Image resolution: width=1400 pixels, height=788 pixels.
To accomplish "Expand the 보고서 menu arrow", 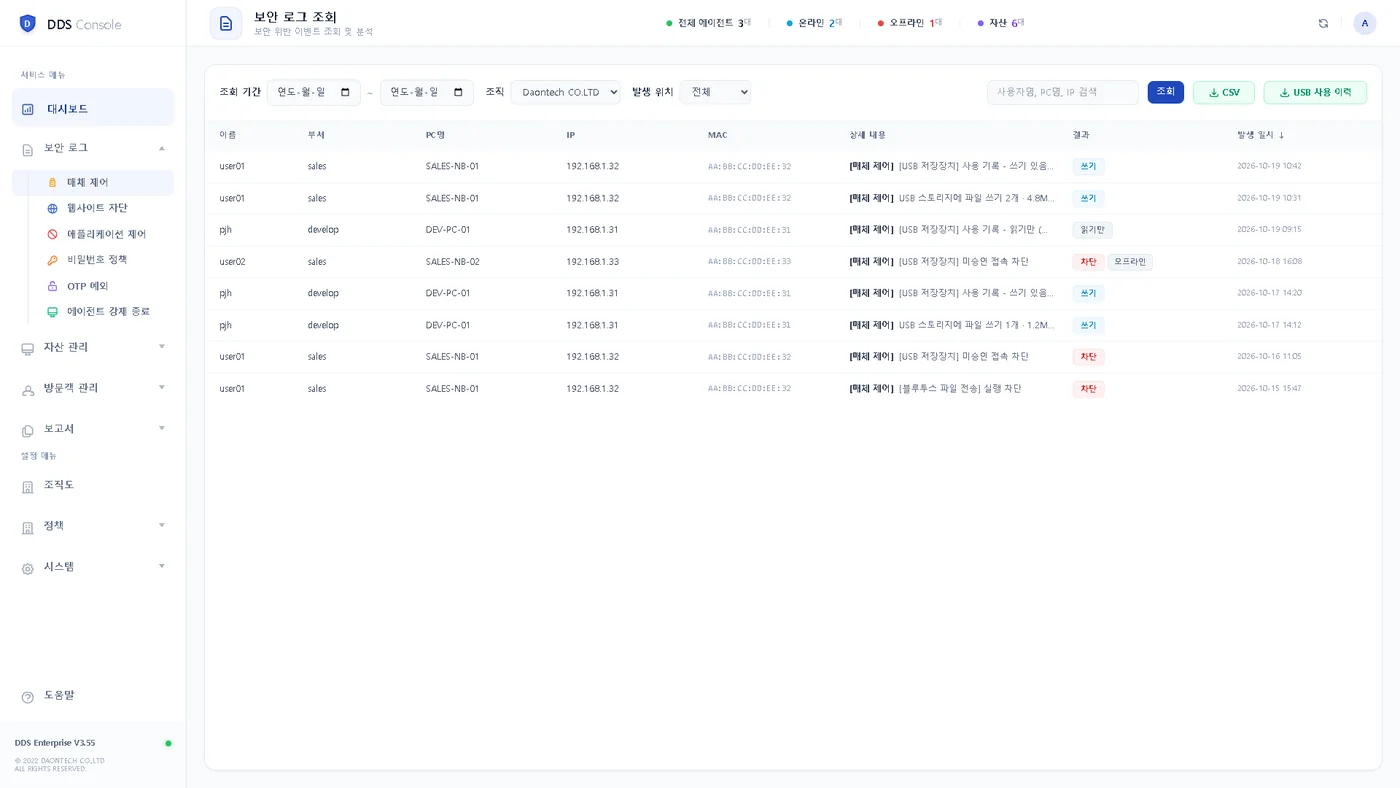I will pos(162,429).
